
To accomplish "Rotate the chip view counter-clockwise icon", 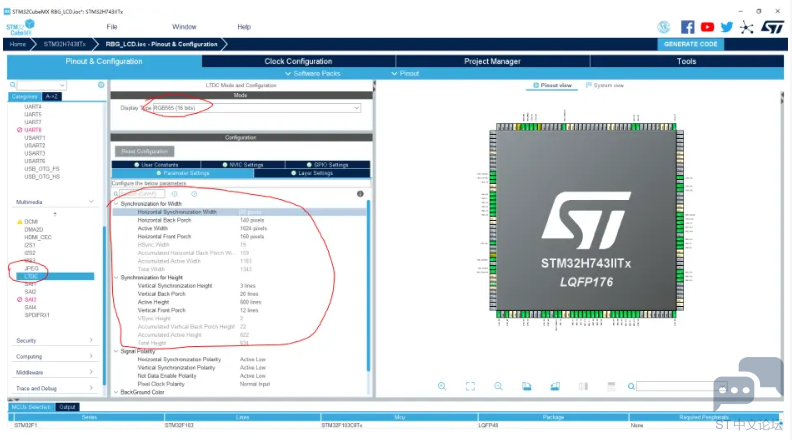I will click(555, 386).
